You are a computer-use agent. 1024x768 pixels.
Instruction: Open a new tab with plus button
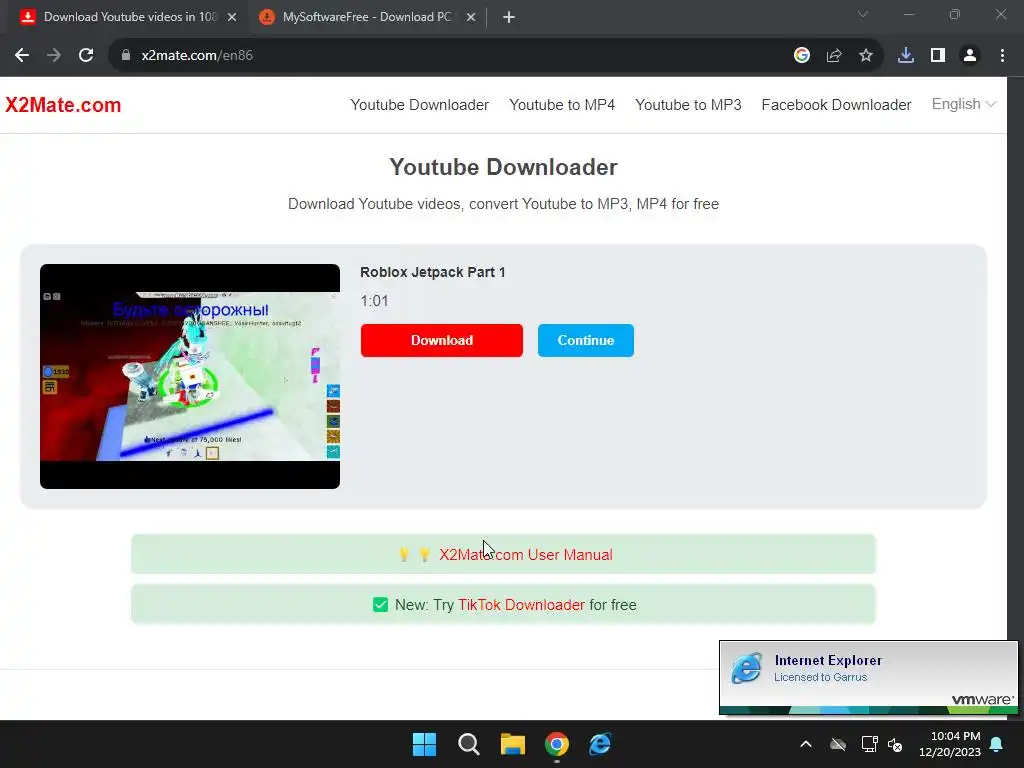pyautogui.click(x=509, y=18)
